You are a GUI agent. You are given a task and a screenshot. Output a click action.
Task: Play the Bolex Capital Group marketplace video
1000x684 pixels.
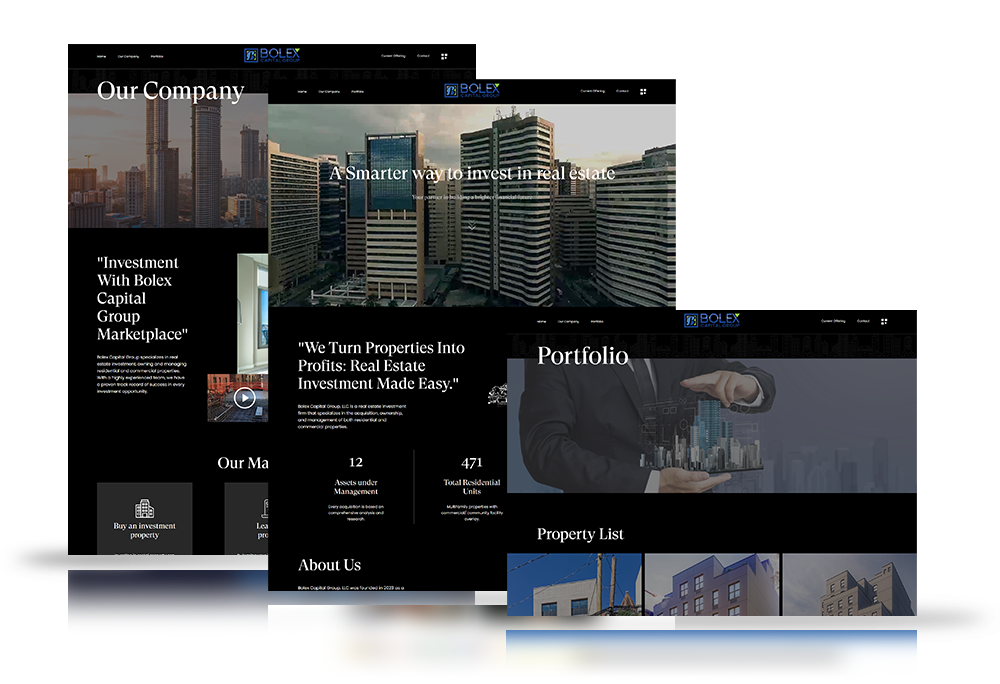coord(243,397)
